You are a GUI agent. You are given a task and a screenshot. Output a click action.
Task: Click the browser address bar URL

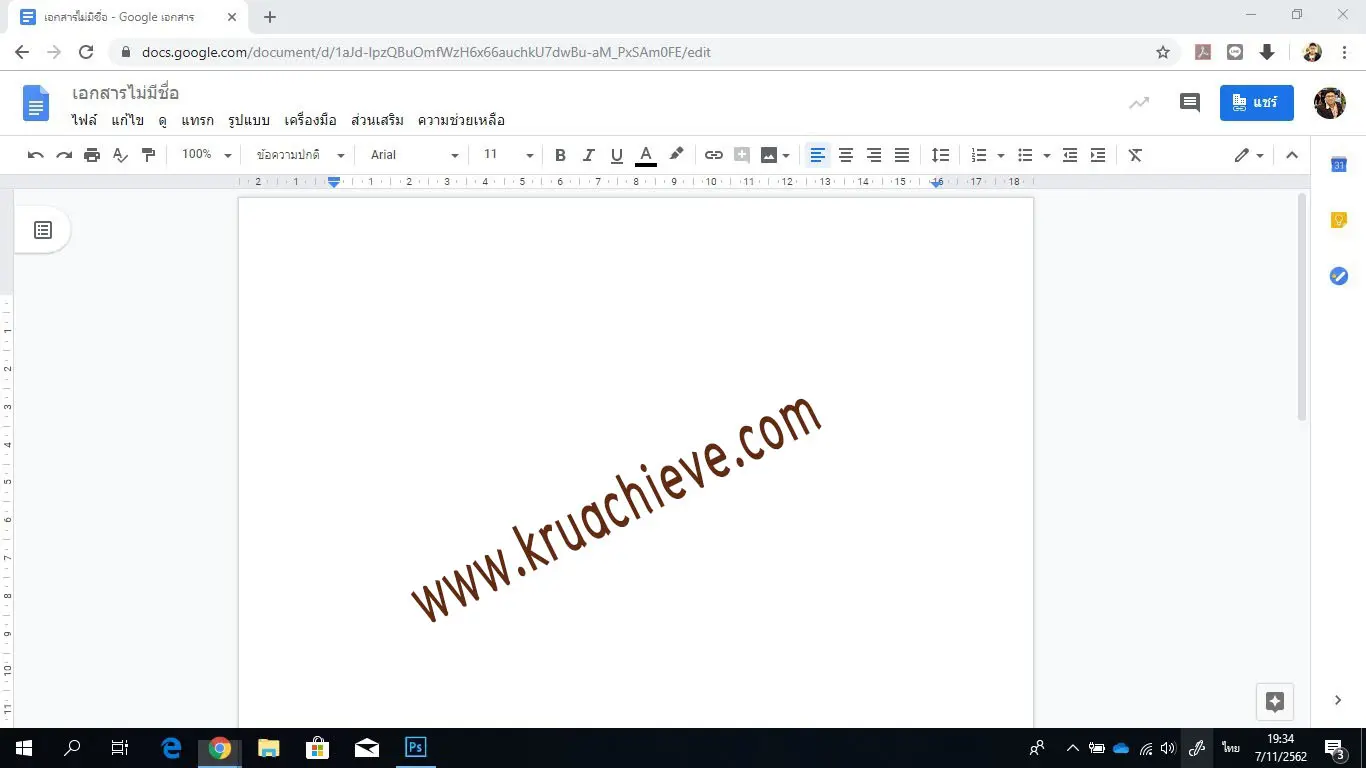click(x=426, y=52)
